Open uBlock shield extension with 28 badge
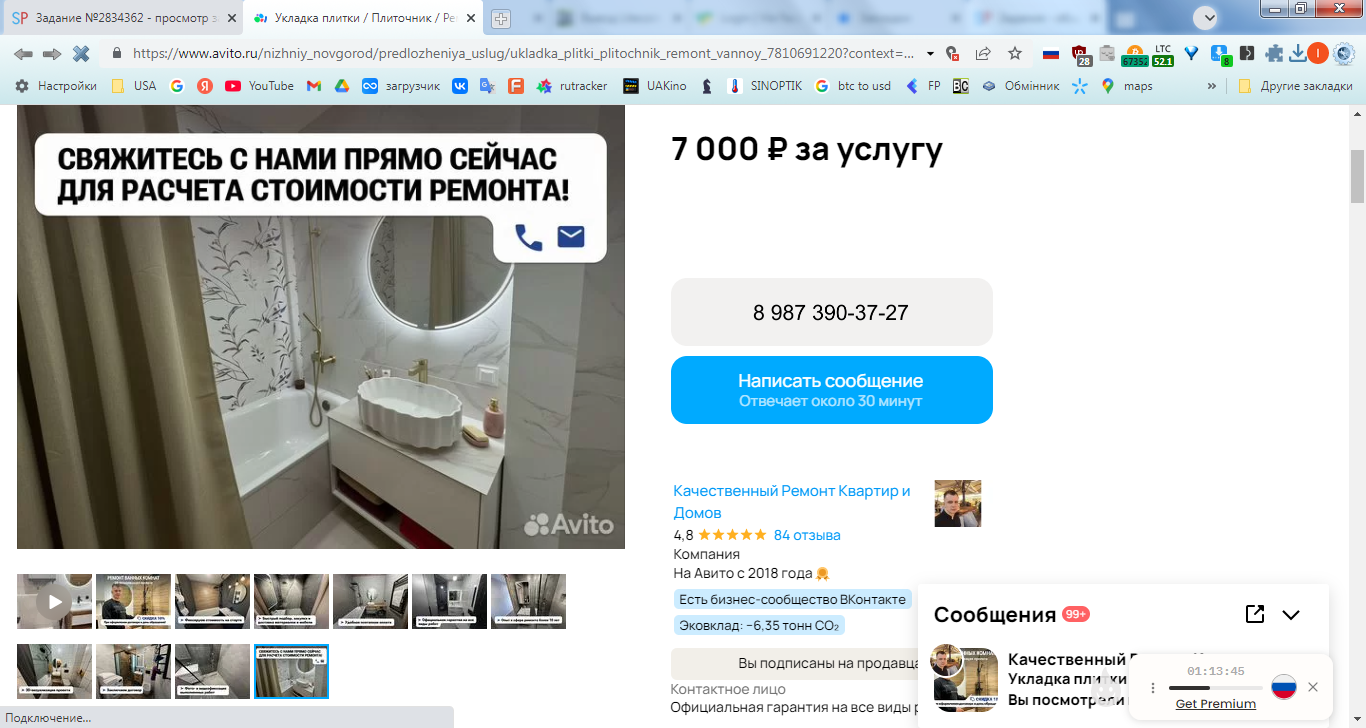The height and width of the screenshot is (728, 1366). coord(1080,55)
